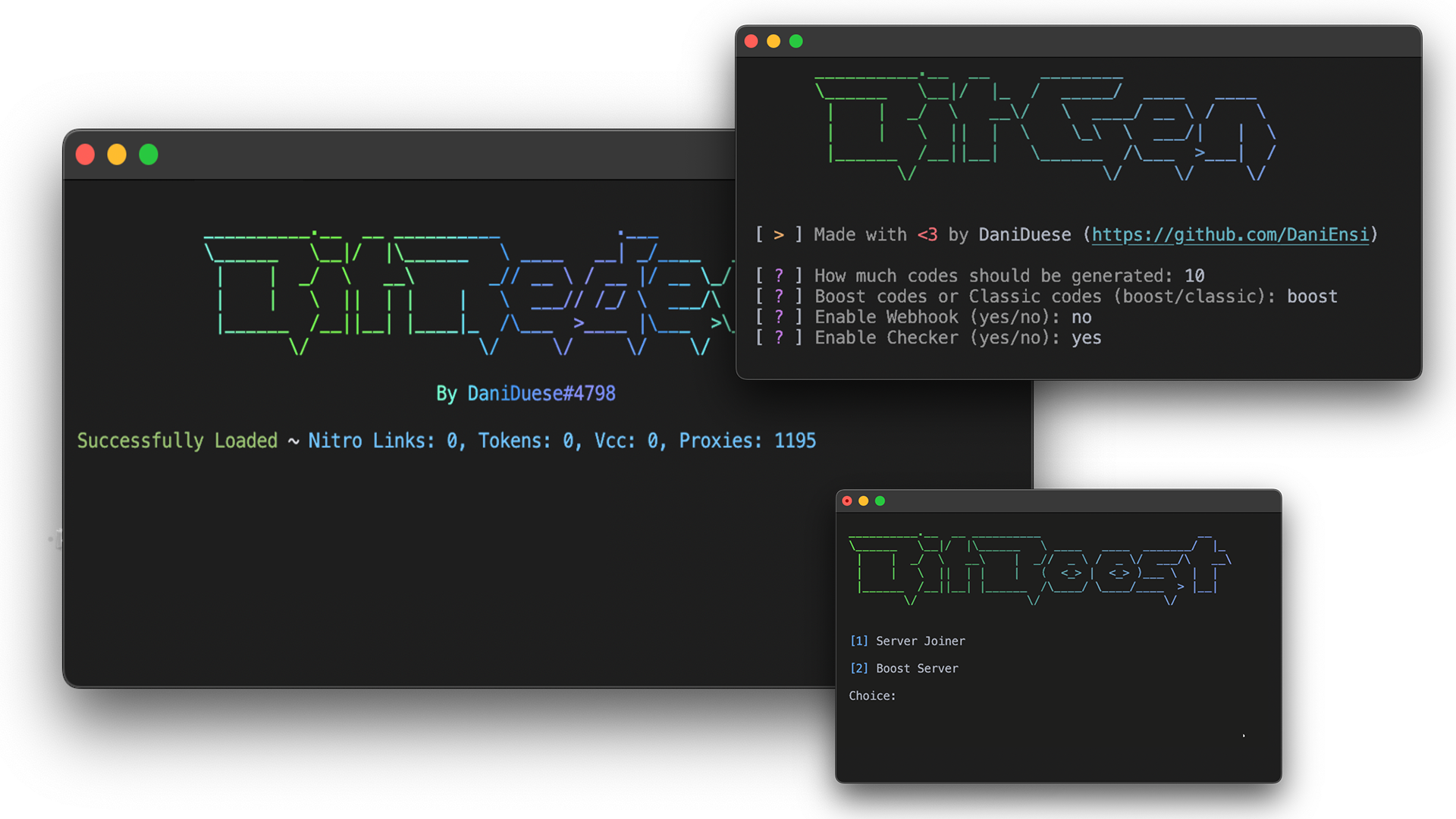Click the DaniDuese#4798 author text
The width and height of the screenshot is (1456, 819).
click(541, 393)
